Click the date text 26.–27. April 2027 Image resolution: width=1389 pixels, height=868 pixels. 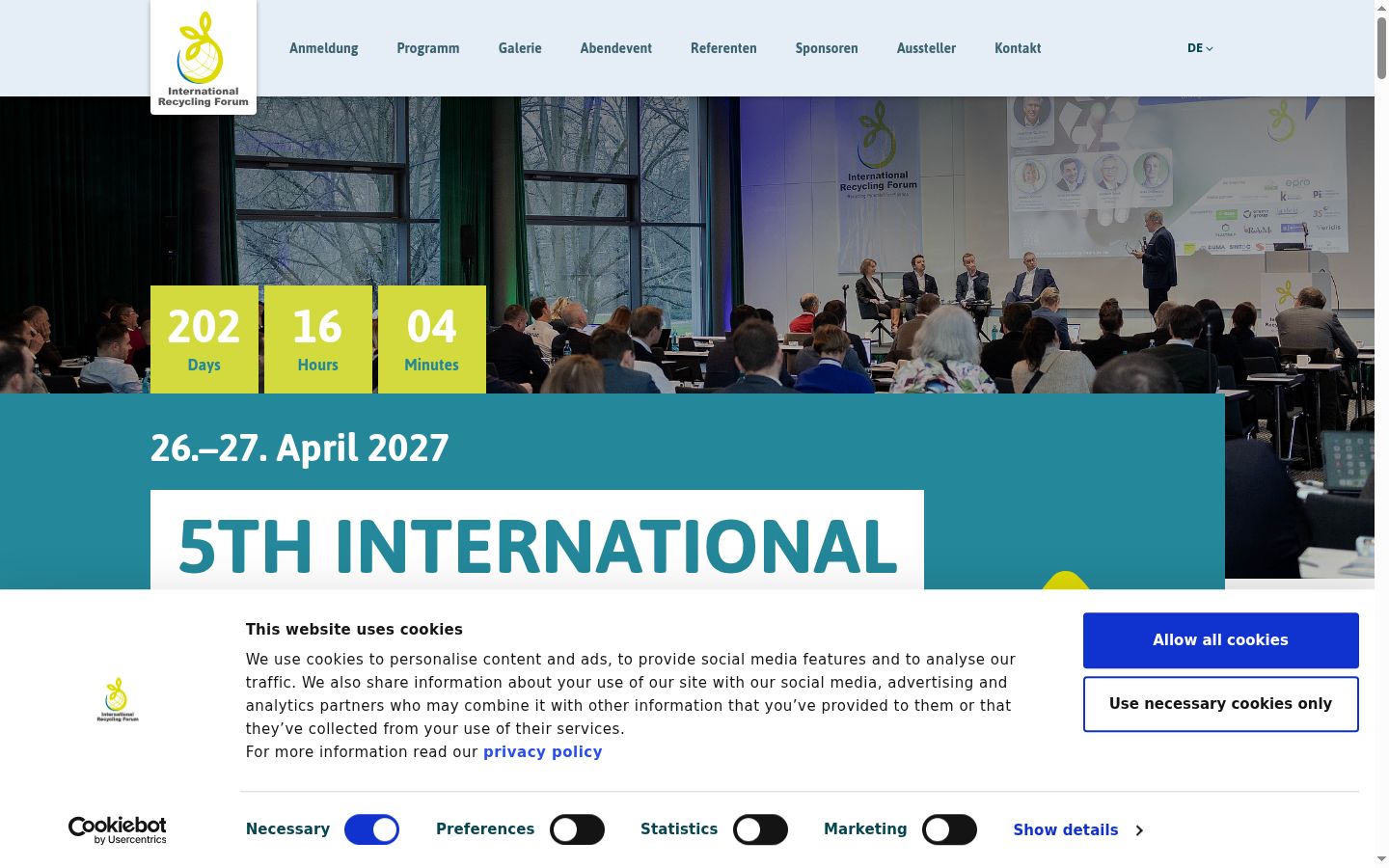tap(300, 448)
